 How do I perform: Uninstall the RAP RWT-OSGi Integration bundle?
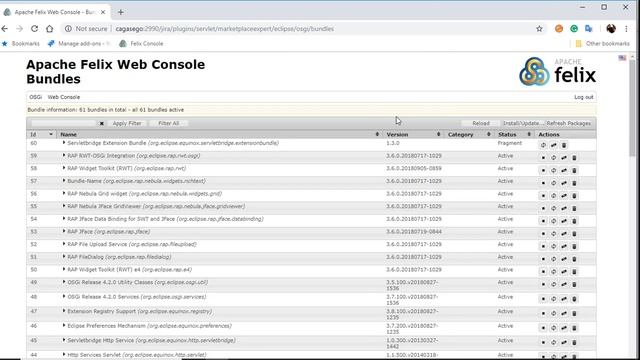(x=574, y=158)
